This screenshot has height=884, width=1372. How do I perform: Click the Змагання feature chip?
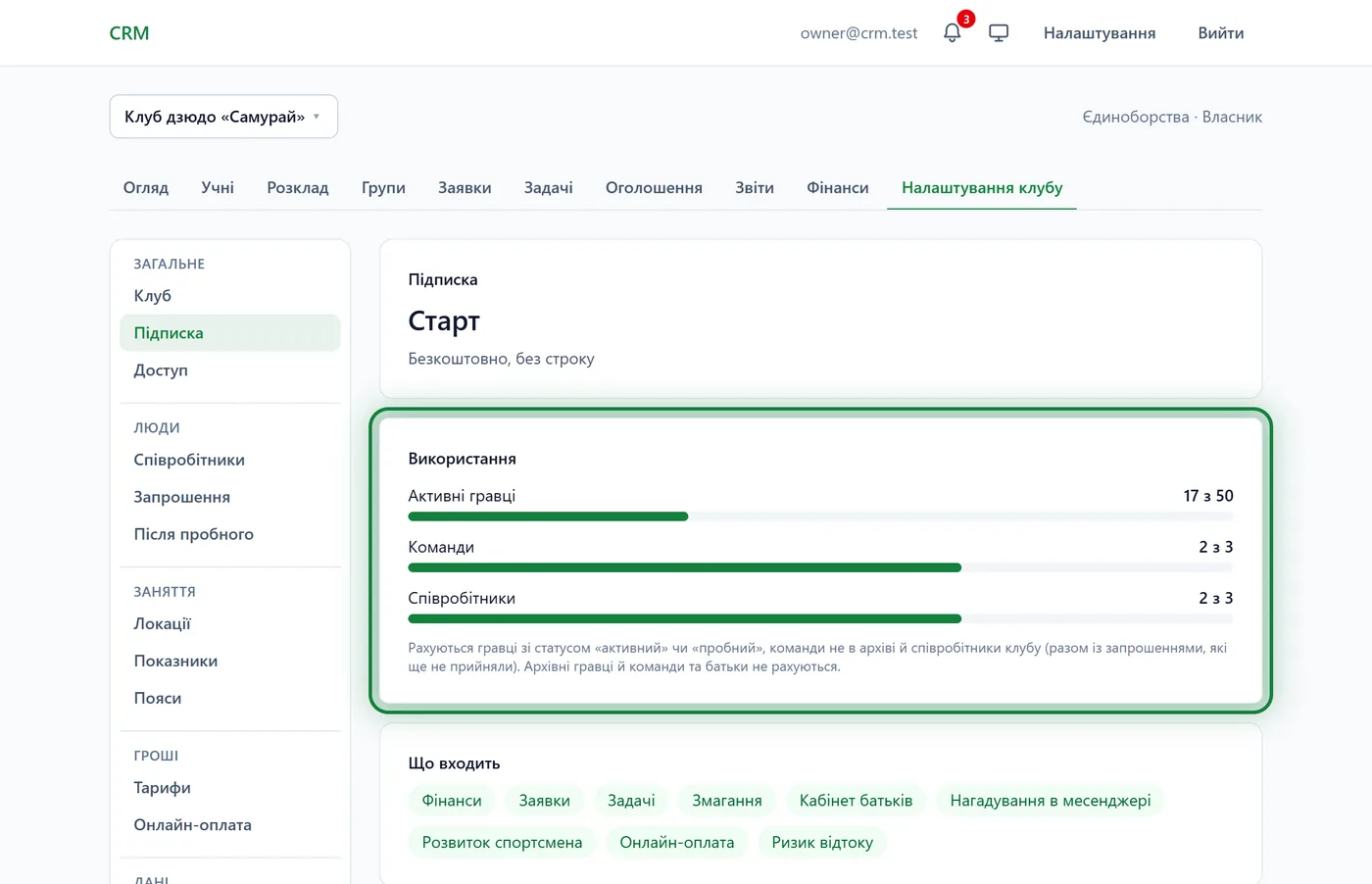coord(727,801)
